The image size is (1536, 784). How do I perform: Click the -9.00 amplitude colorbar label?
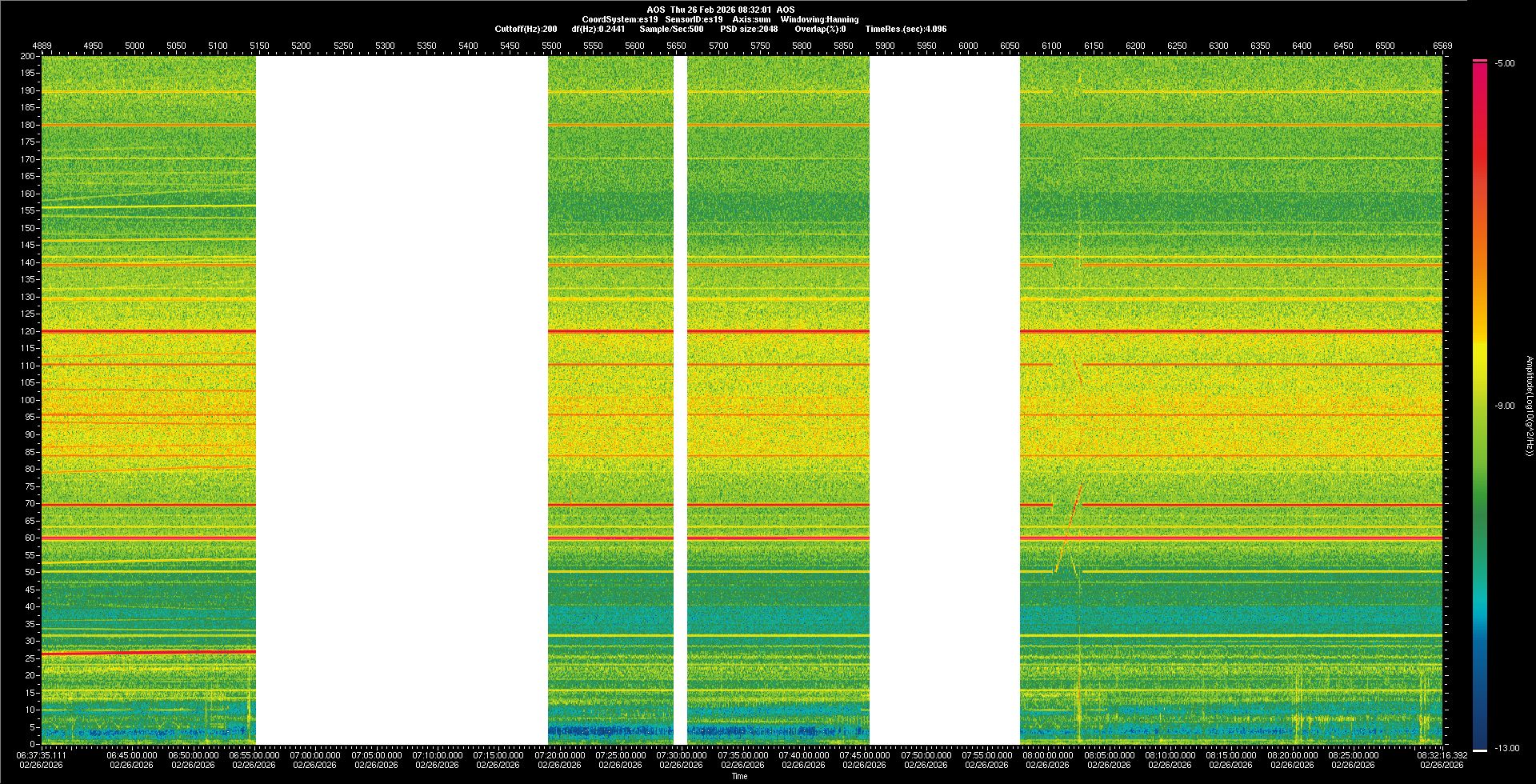(x=1504, y=406)
